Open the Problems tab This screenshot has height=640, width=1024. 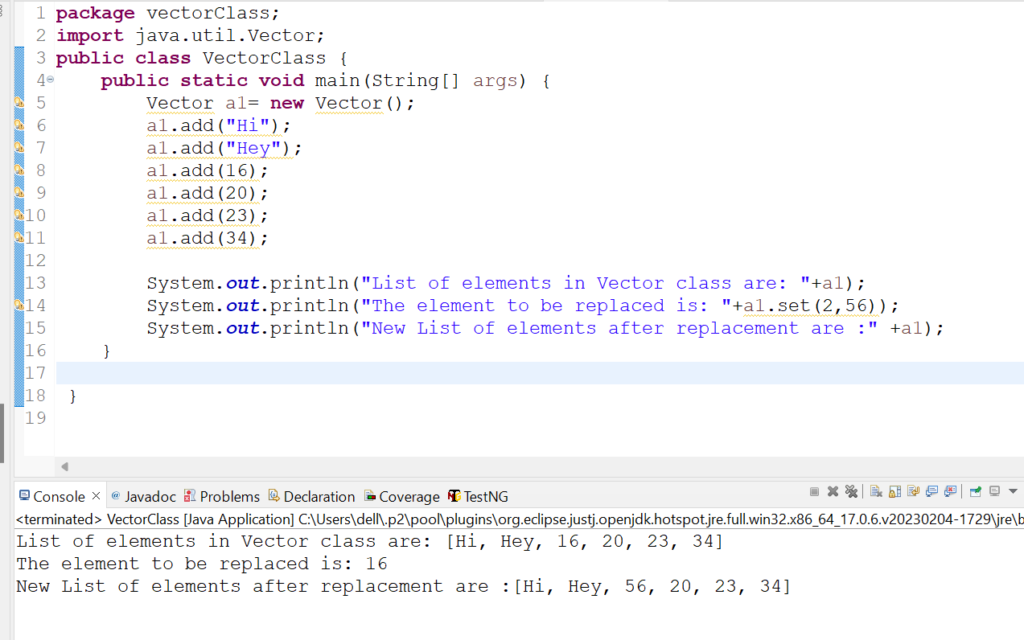click(222, 496)
